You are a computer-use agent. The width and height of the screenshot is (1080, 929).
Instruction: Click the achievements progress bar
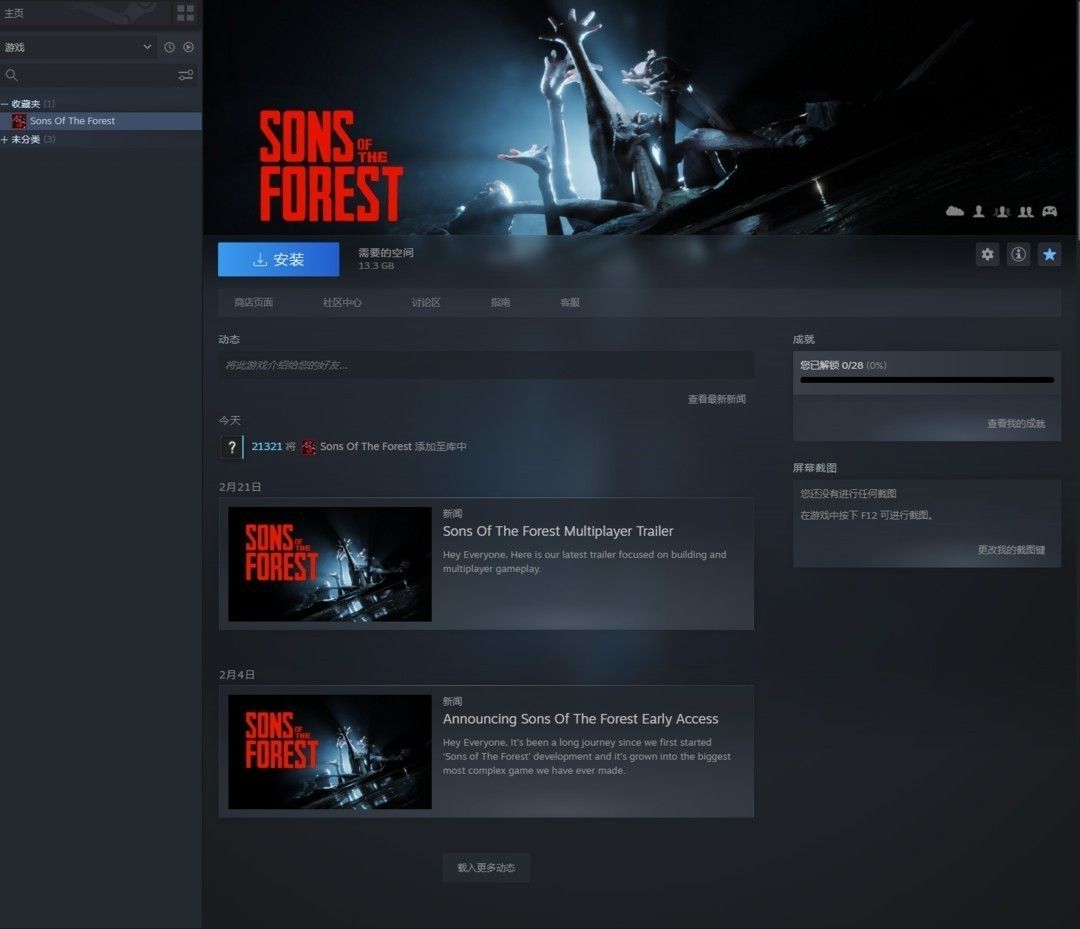coord(926,380)
